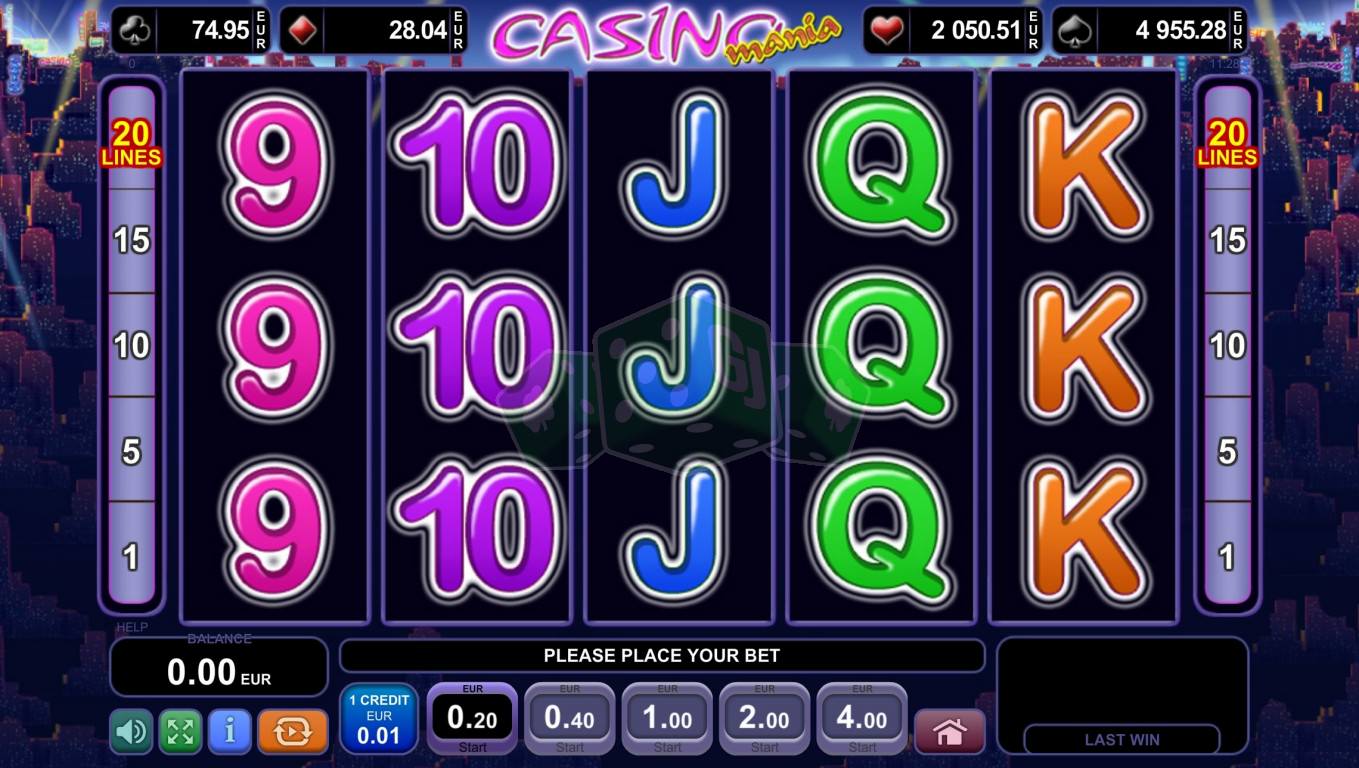Enable autoplay with orange loop icon
Screen dimensions: 1359x768
tap(293, 732)
